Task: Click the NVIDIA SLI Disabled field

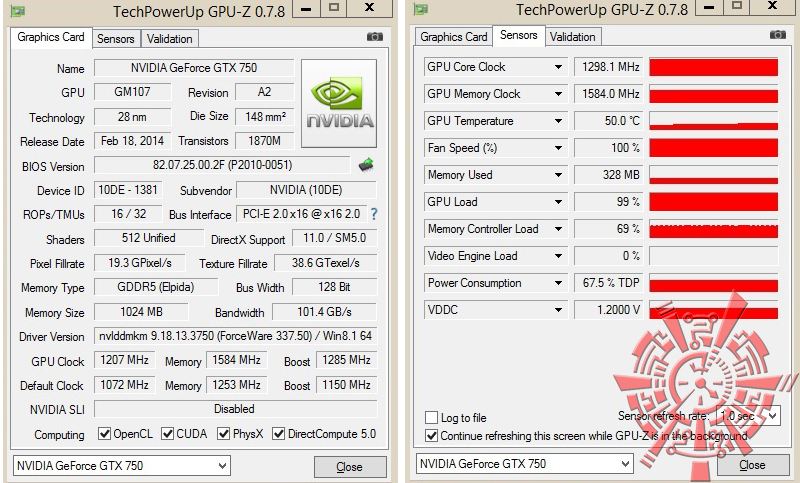Action: [x=235, y=409]
